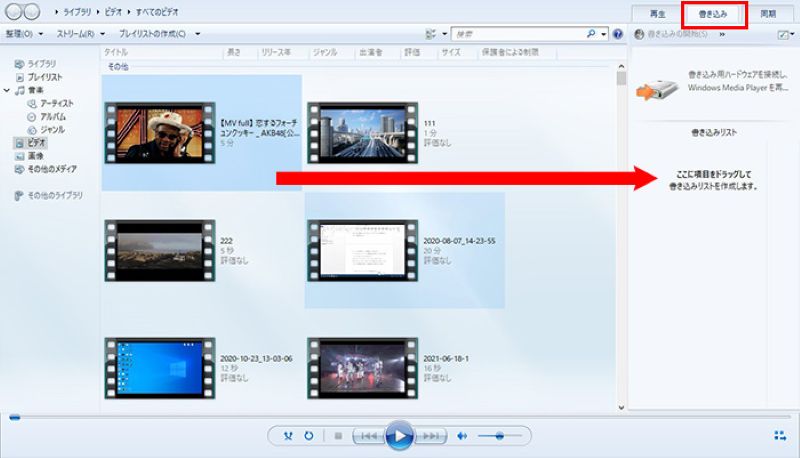Click the Stop playback button
This screenshot has width=800, height=458.
(338, 436)
